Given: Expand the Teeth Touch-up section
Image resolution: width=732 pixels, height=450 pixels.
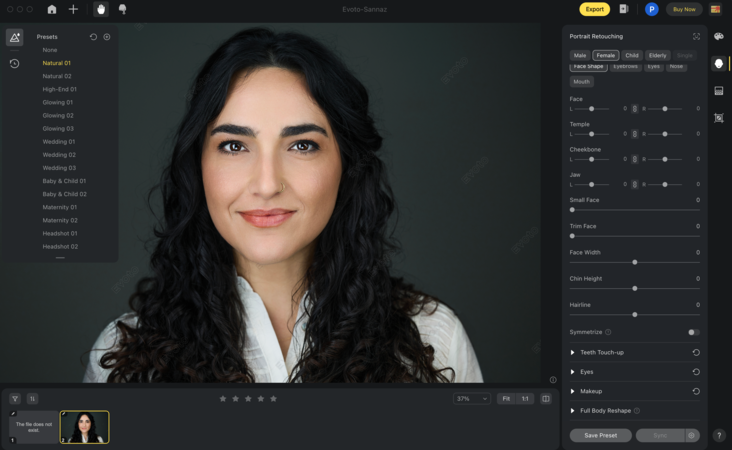Looking at the screenshot, I should point(573,352).
